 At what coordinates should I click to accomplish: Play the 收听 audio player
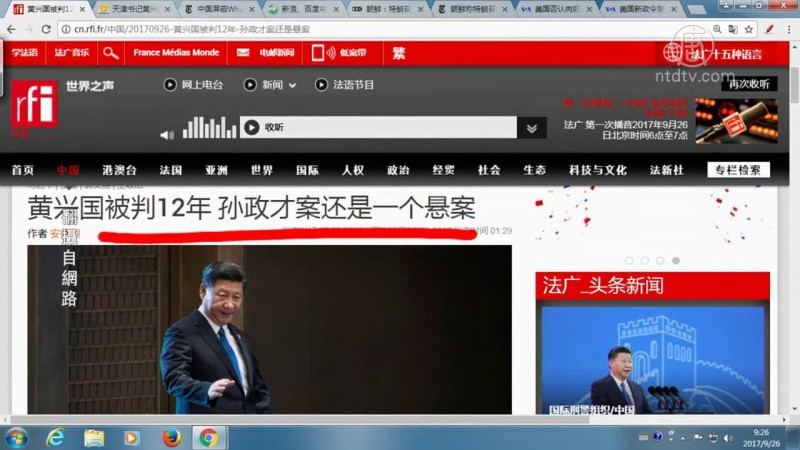[x=251, y=127]
